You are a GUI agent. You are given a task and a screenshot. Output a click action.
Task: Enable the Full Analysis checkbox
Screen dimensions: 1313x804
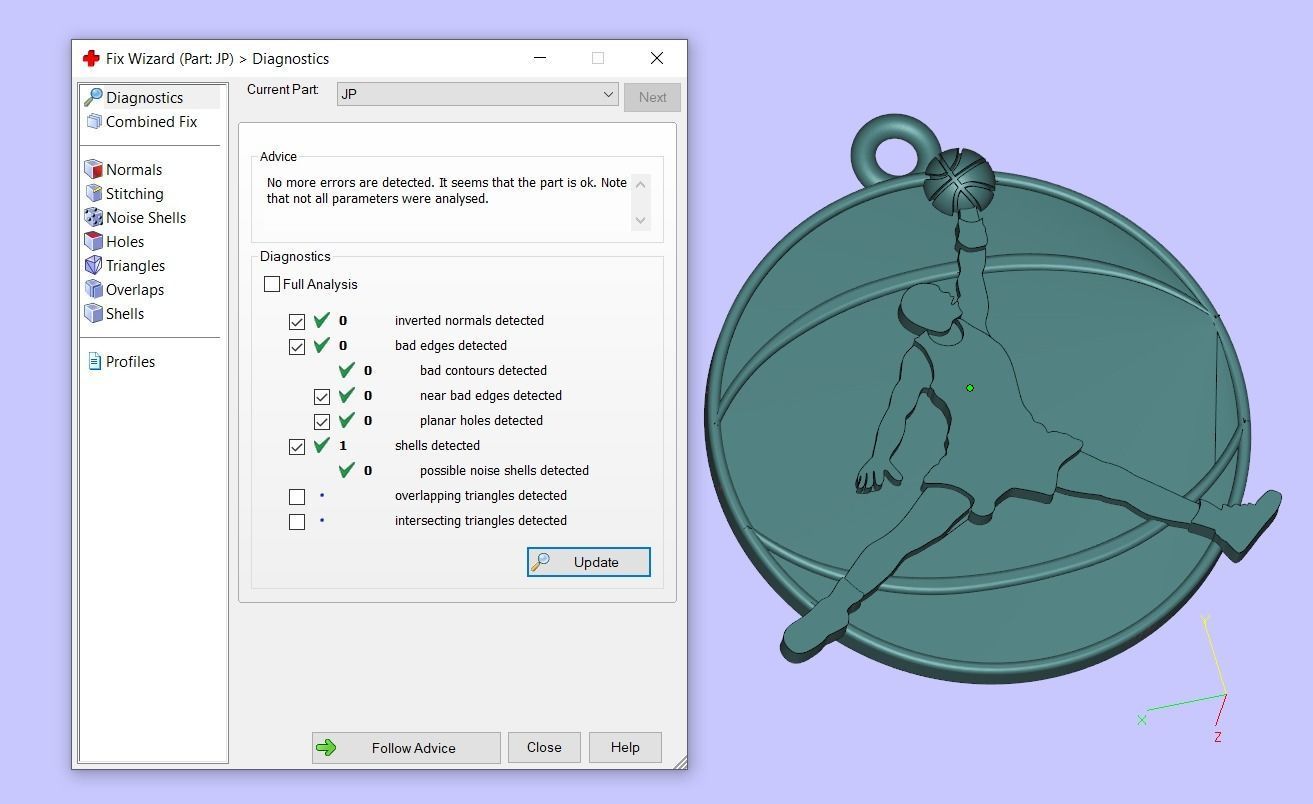[x=272, y=284]
